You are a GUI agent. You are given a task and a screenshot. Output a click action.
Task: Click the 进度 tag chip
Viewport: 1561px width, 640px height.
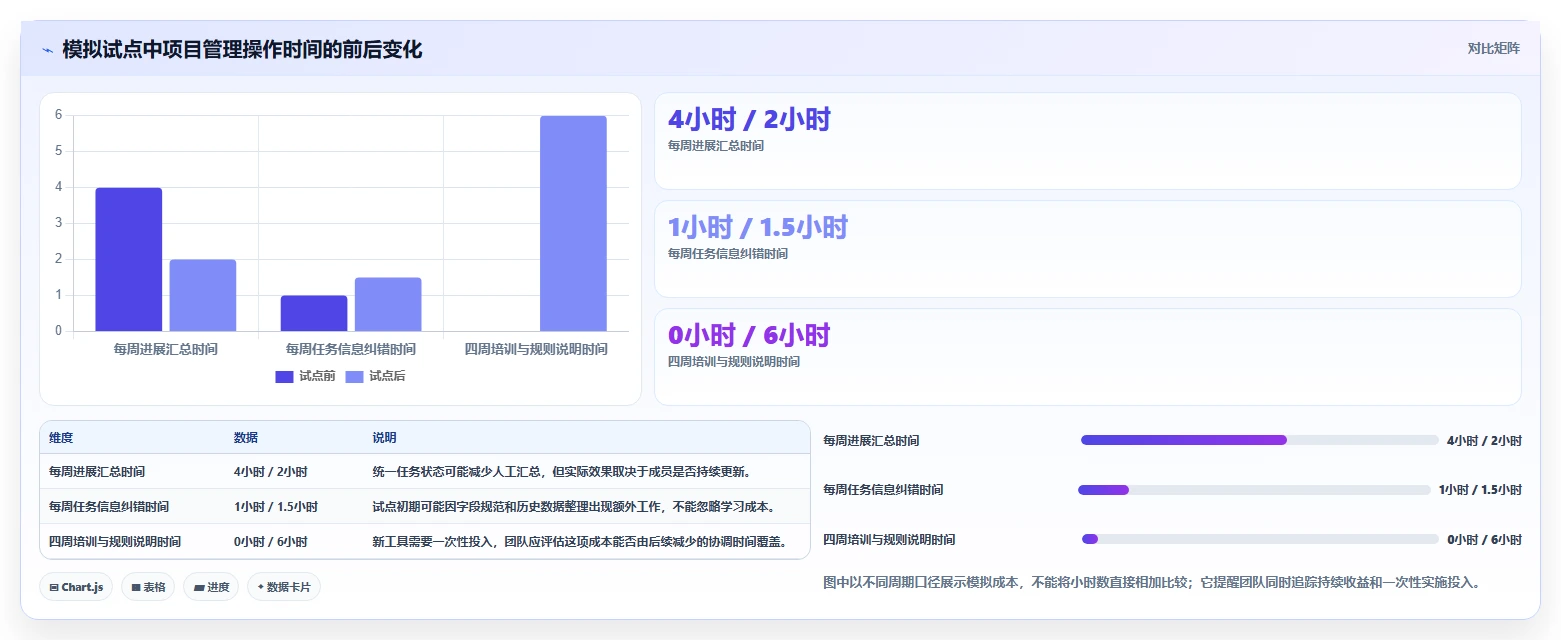tap(211, 587)
